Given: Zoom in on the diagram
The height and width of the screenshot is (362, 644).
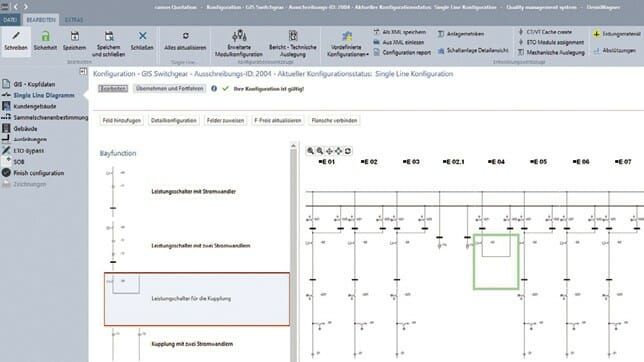Looking at the screenshot, I should (310, 151).
